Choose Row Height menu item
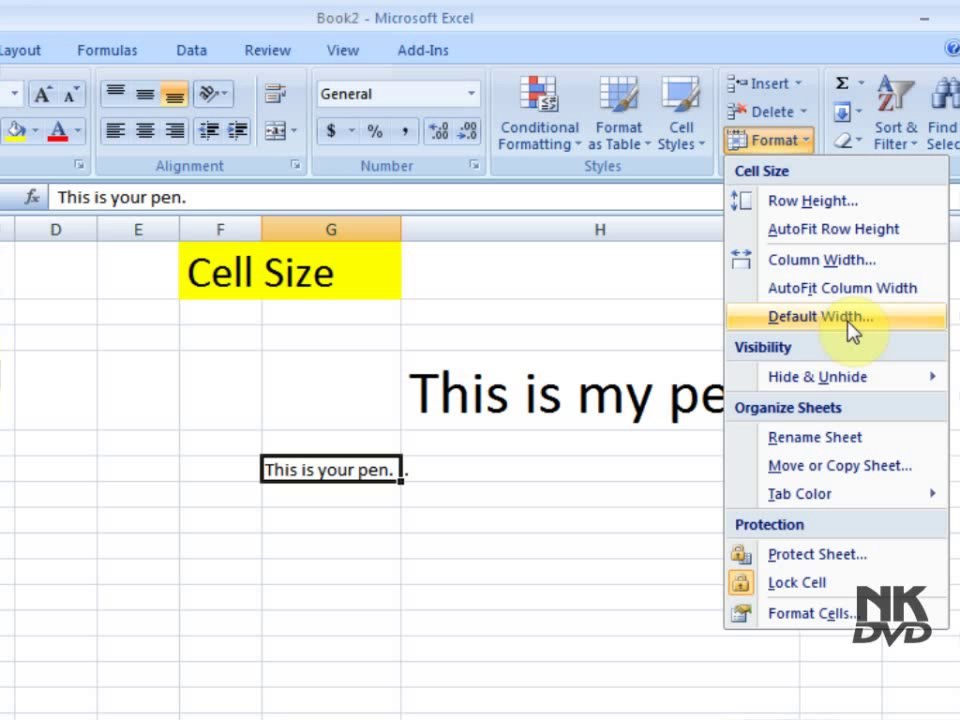Viewport: 960px width, 720px height. pyautogui.click(x=836, y=201)
